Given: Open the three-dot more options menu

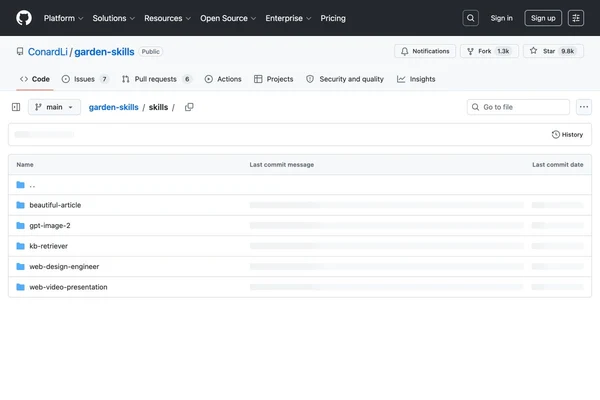Looking at the screenshot, I should point(584,107).
